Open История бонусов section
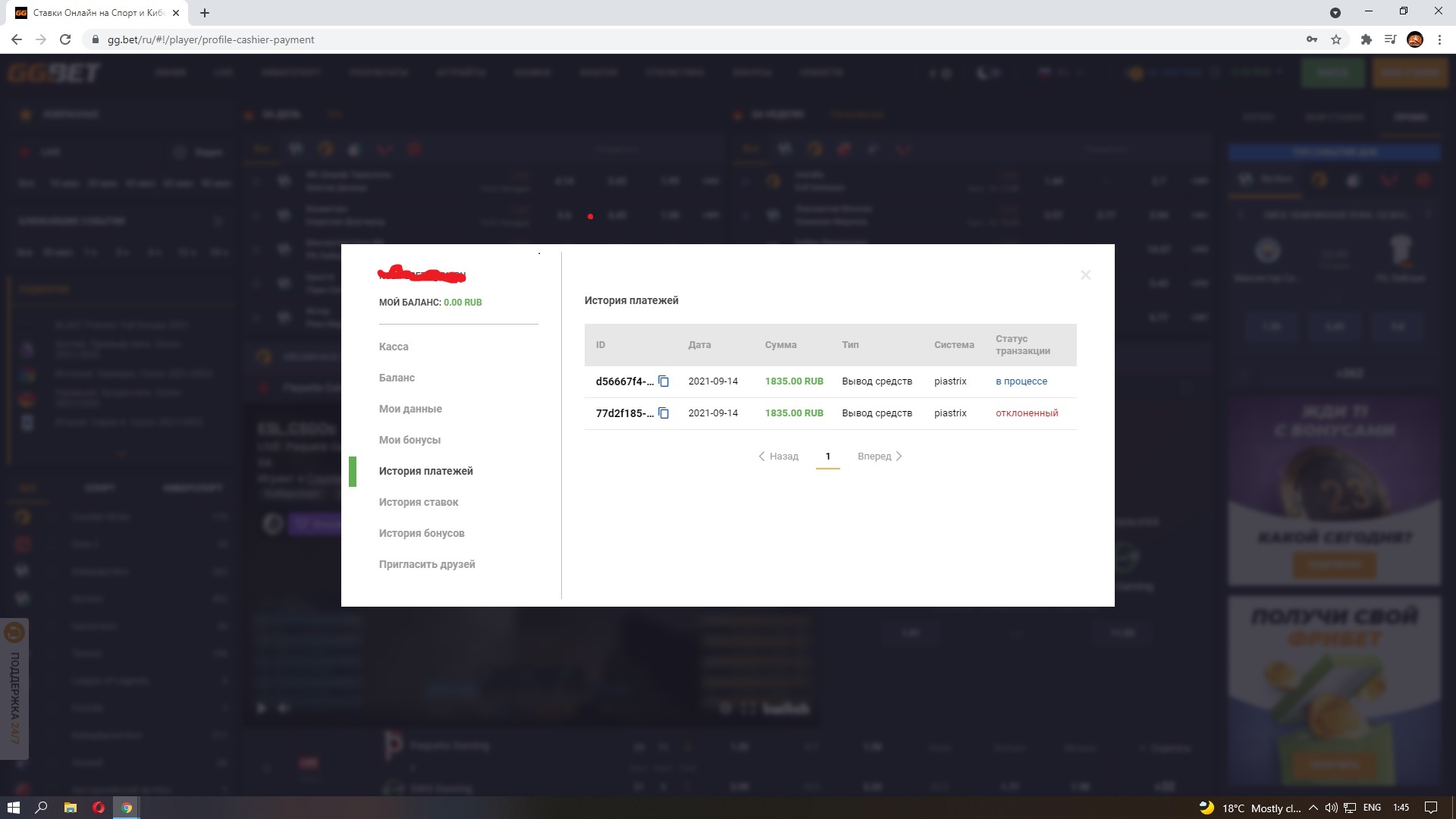The width and height of the screenshot is (1456, 819). [422, 533]
